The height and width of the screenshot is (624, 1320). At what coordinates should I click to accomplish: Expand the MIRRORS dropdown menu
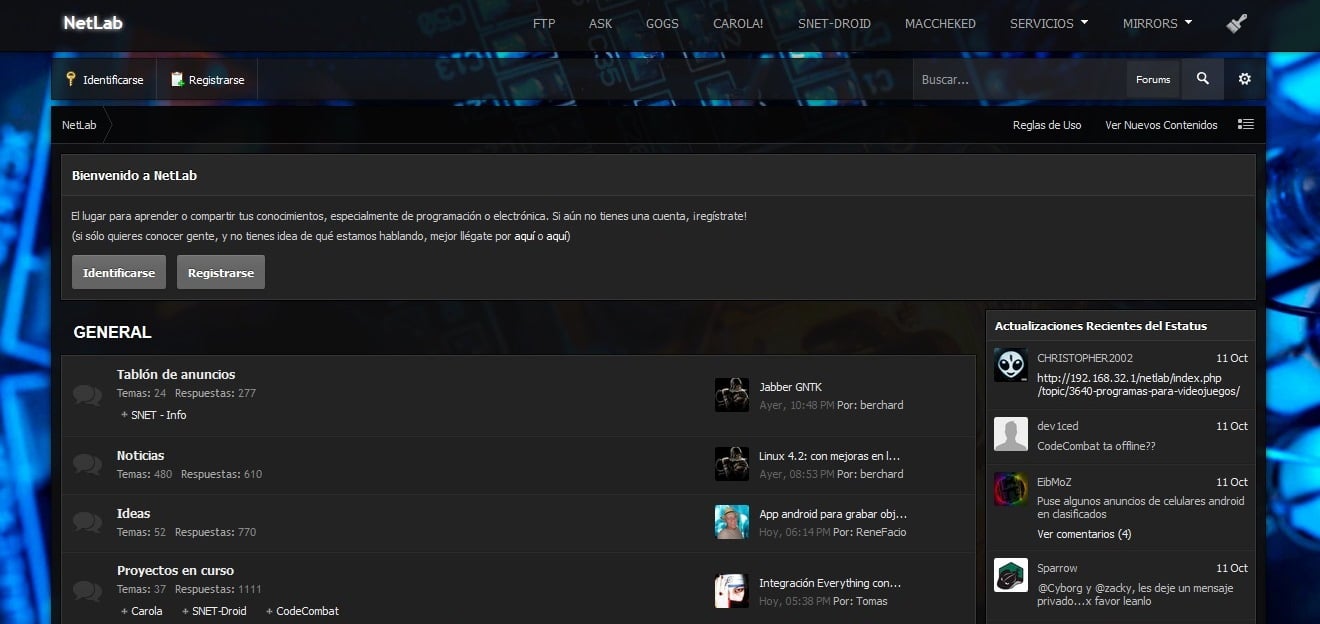tap(1157, 23)
